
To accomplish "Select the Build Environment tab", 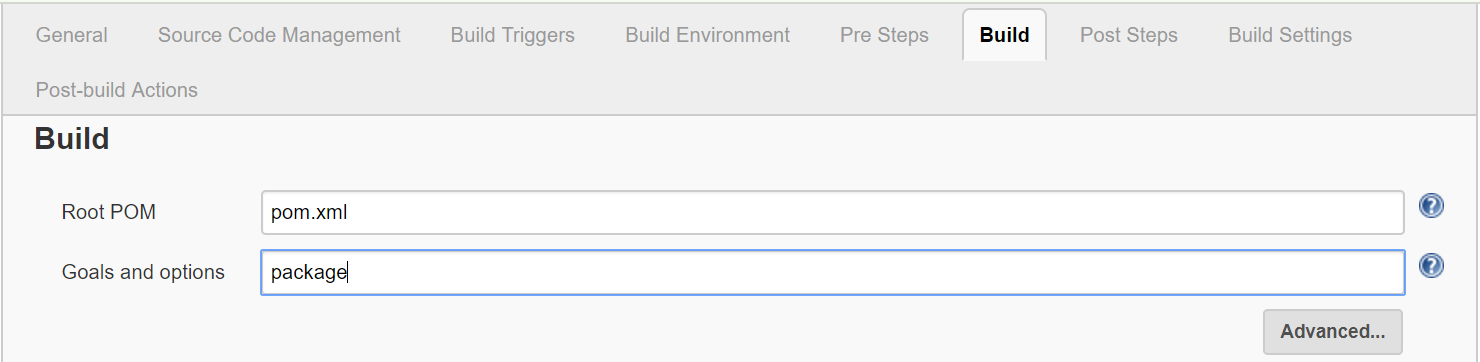I will [x=708, y=35].
